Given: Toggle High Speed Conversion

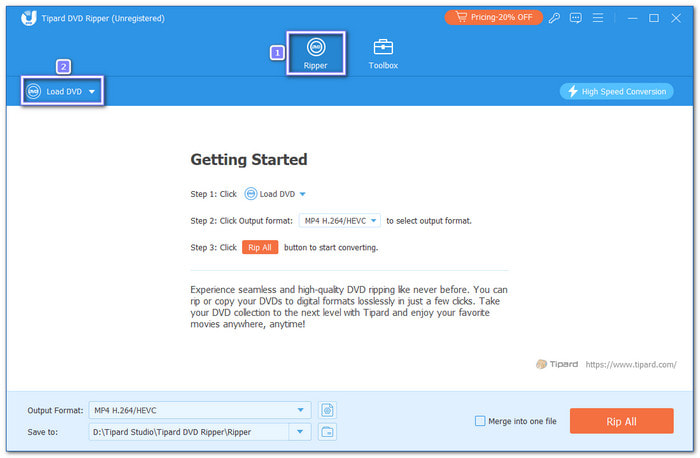Looking at the screenshot, I should pos(616,91).
